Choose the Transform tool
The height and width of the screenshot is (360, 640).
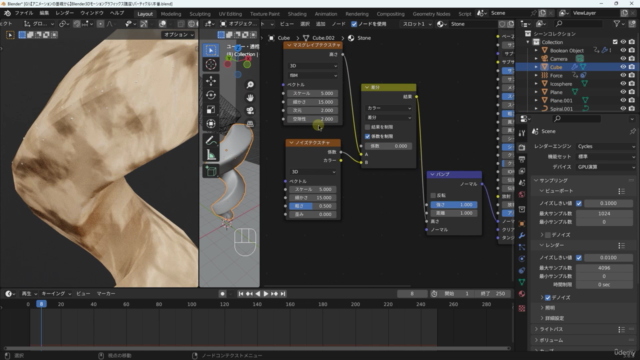(x=211, y=124)
